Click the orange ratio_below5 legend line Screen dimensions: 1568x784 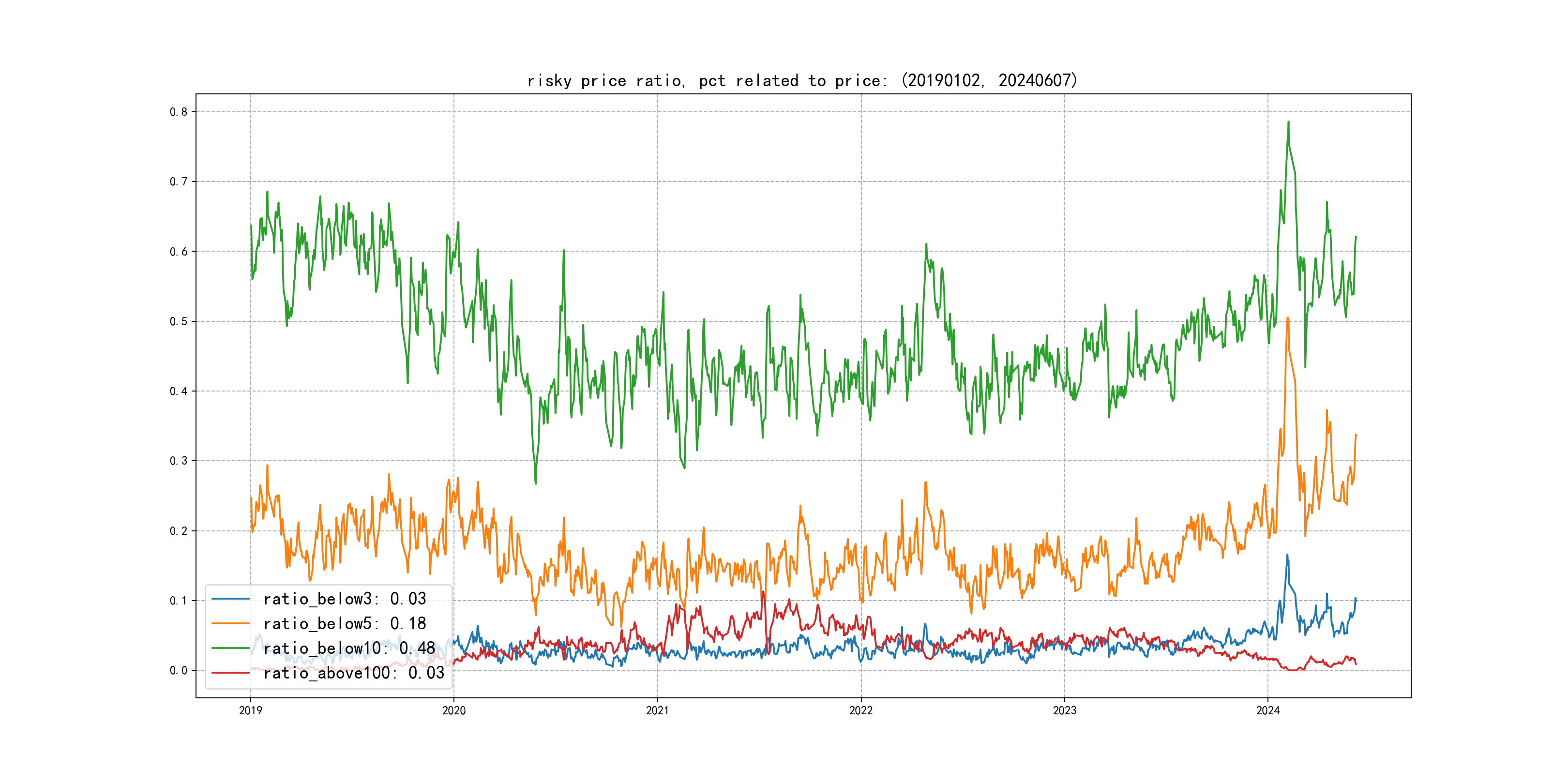pyautogui.click(x=230, y=623)
